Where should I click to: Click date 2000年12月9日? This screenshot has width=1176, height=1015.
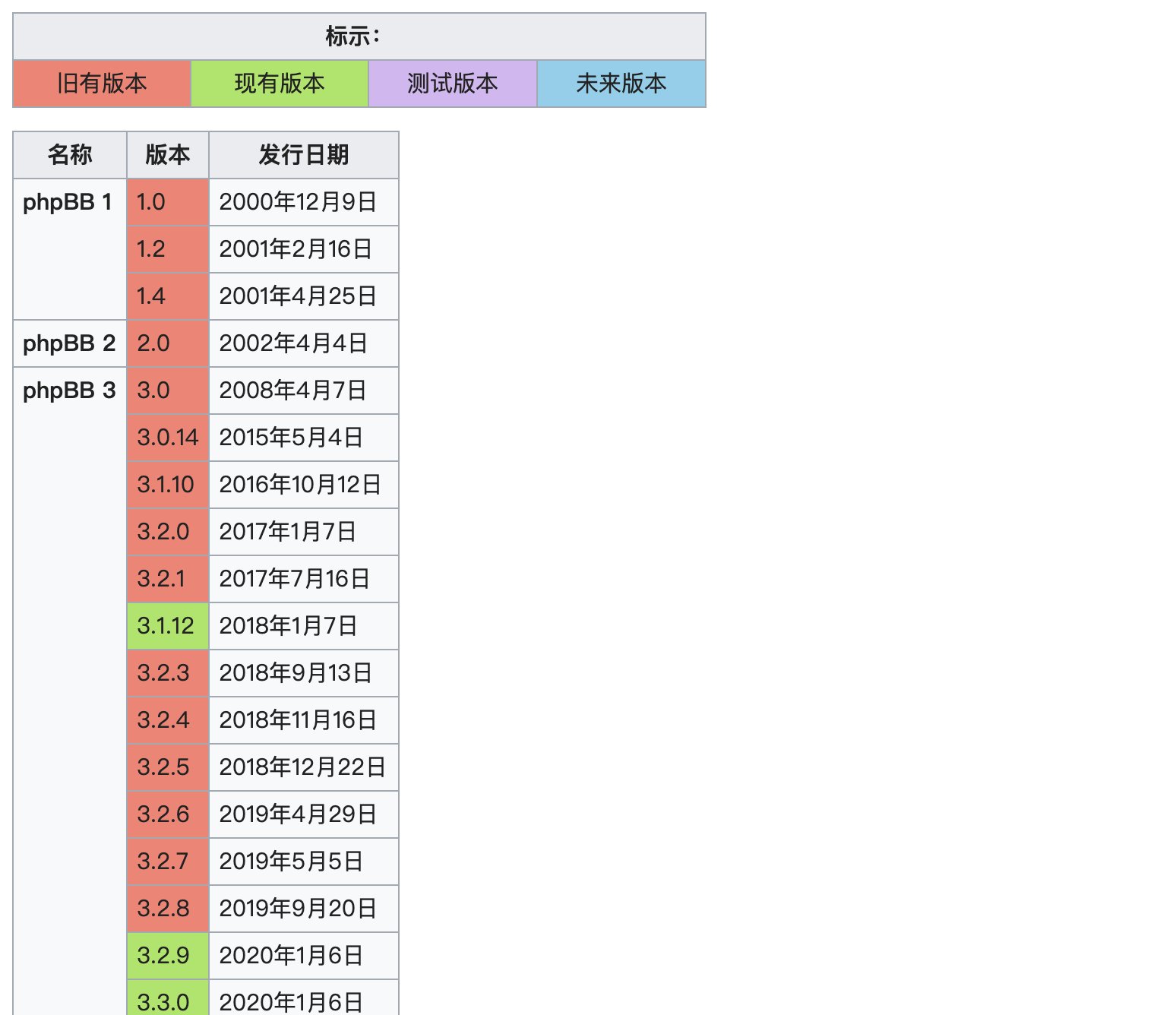(x=304, y=202)
